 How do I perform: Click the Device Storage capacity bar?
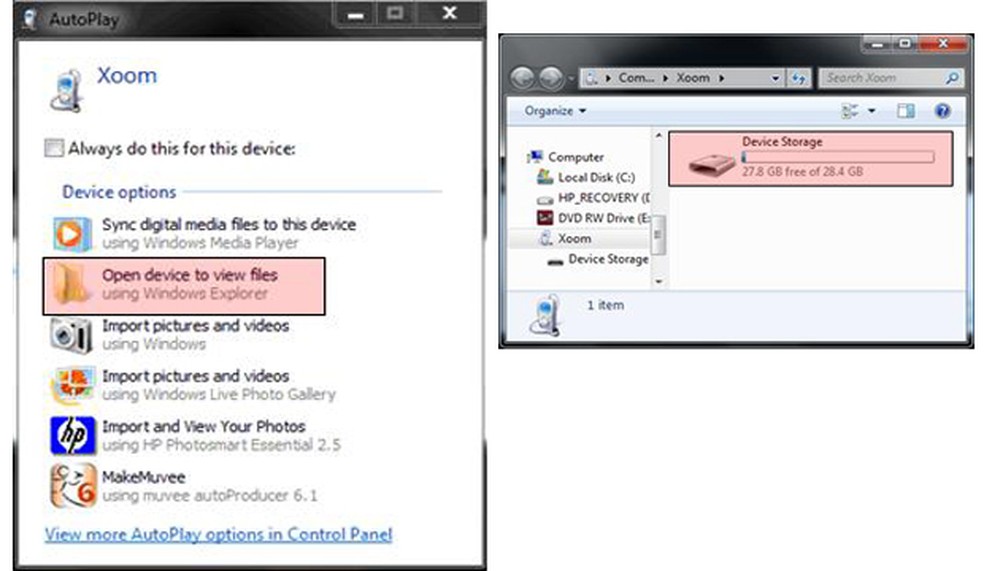pyautogui.click(x=838, y=157)
